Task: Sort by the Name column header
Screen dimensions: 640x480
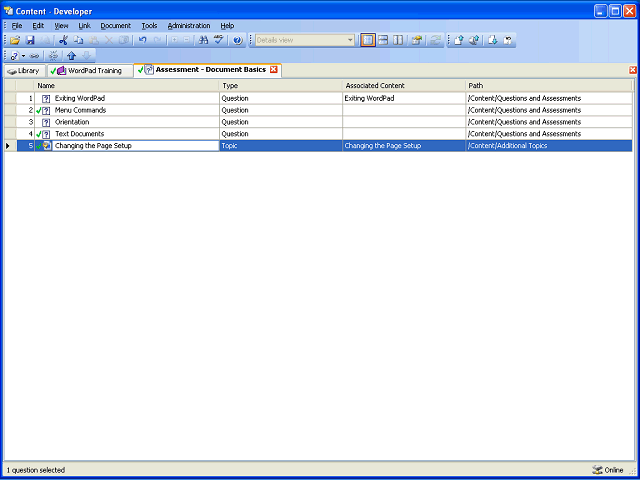Action: [x=127, y=86]
